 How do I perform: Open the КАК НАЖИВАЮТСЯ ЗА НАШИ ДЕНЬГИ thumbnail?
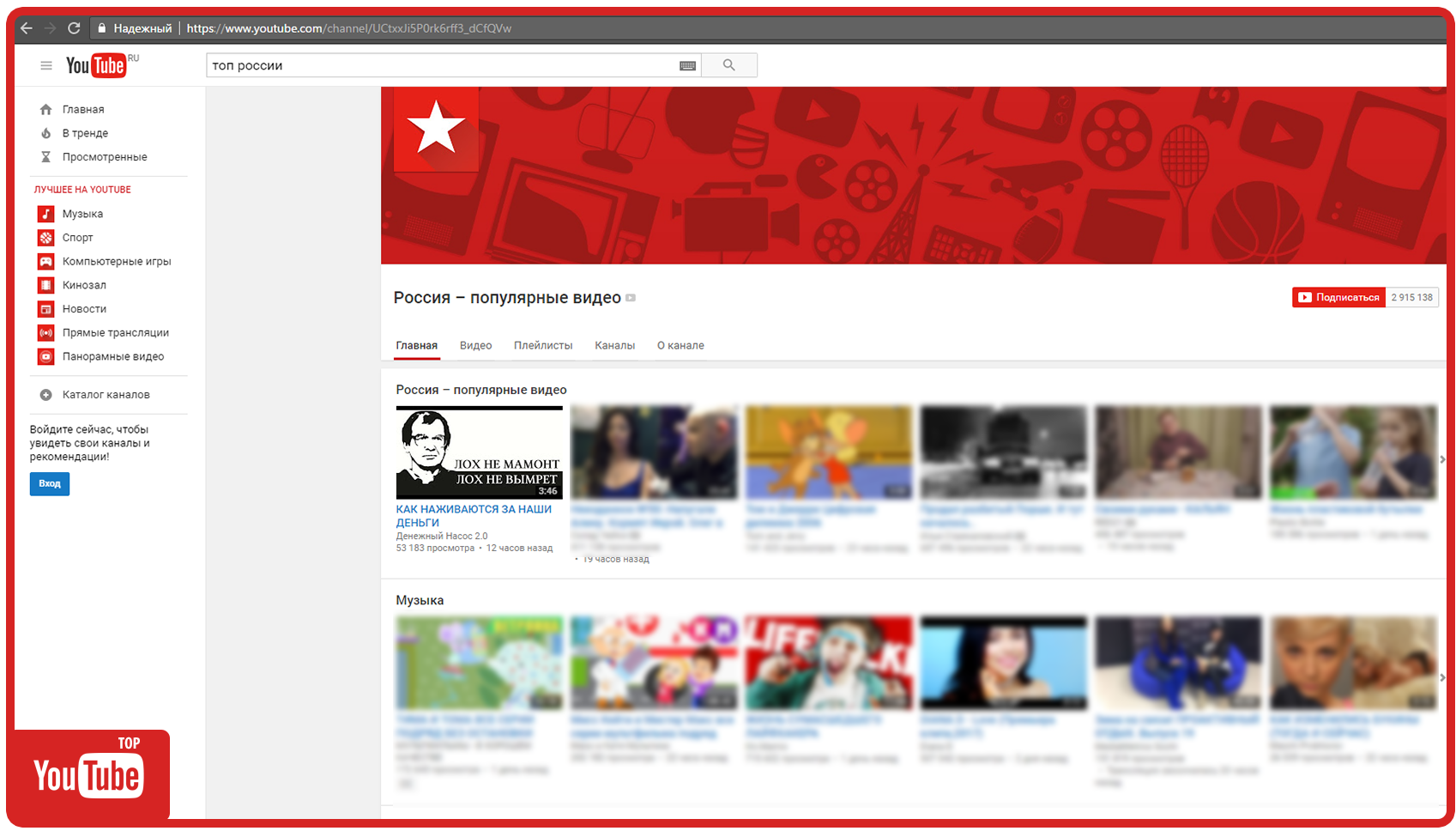click(x=479, y=452)
